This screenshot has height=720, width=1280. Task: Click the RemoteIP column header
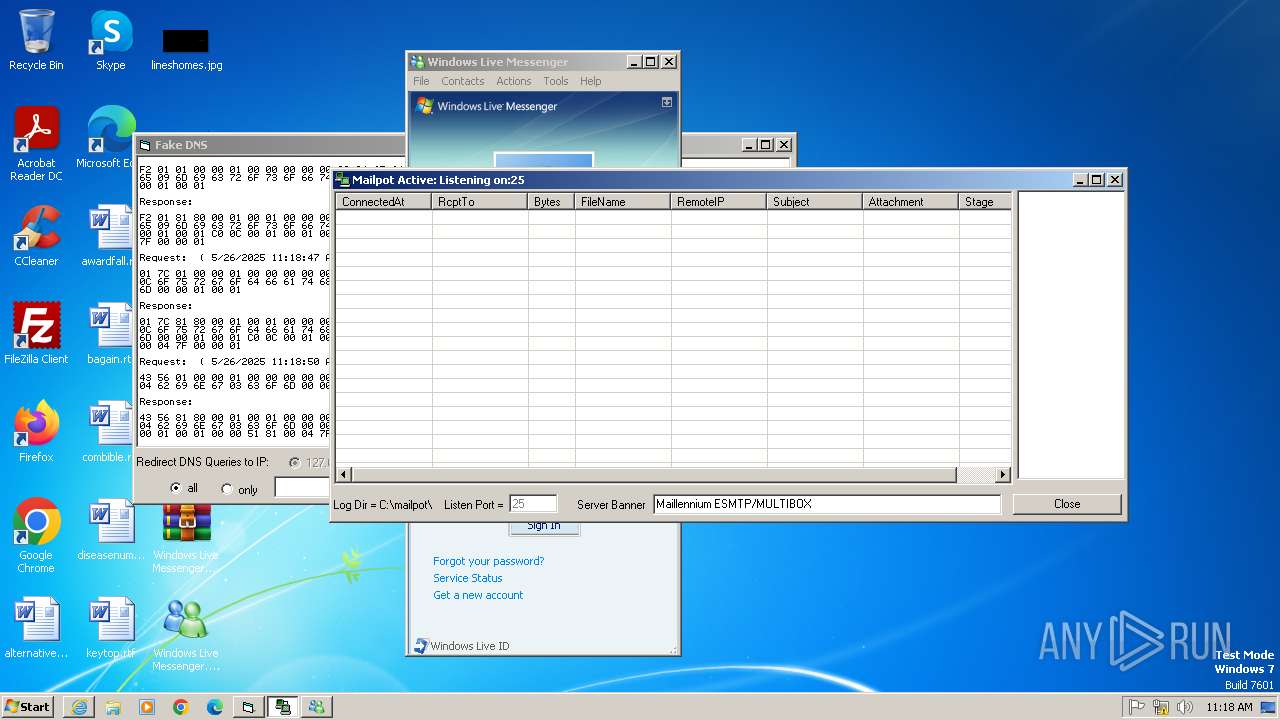click(720, 201)
